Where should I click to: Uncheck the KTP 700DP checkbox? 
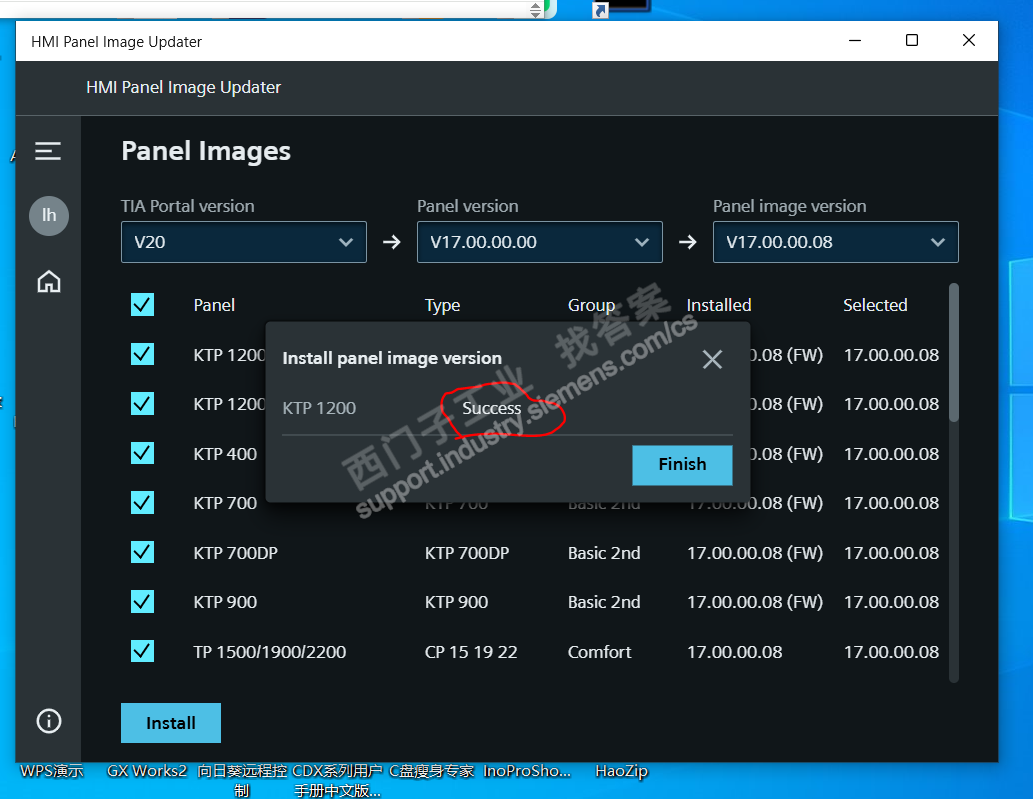[x=142, y=552]
